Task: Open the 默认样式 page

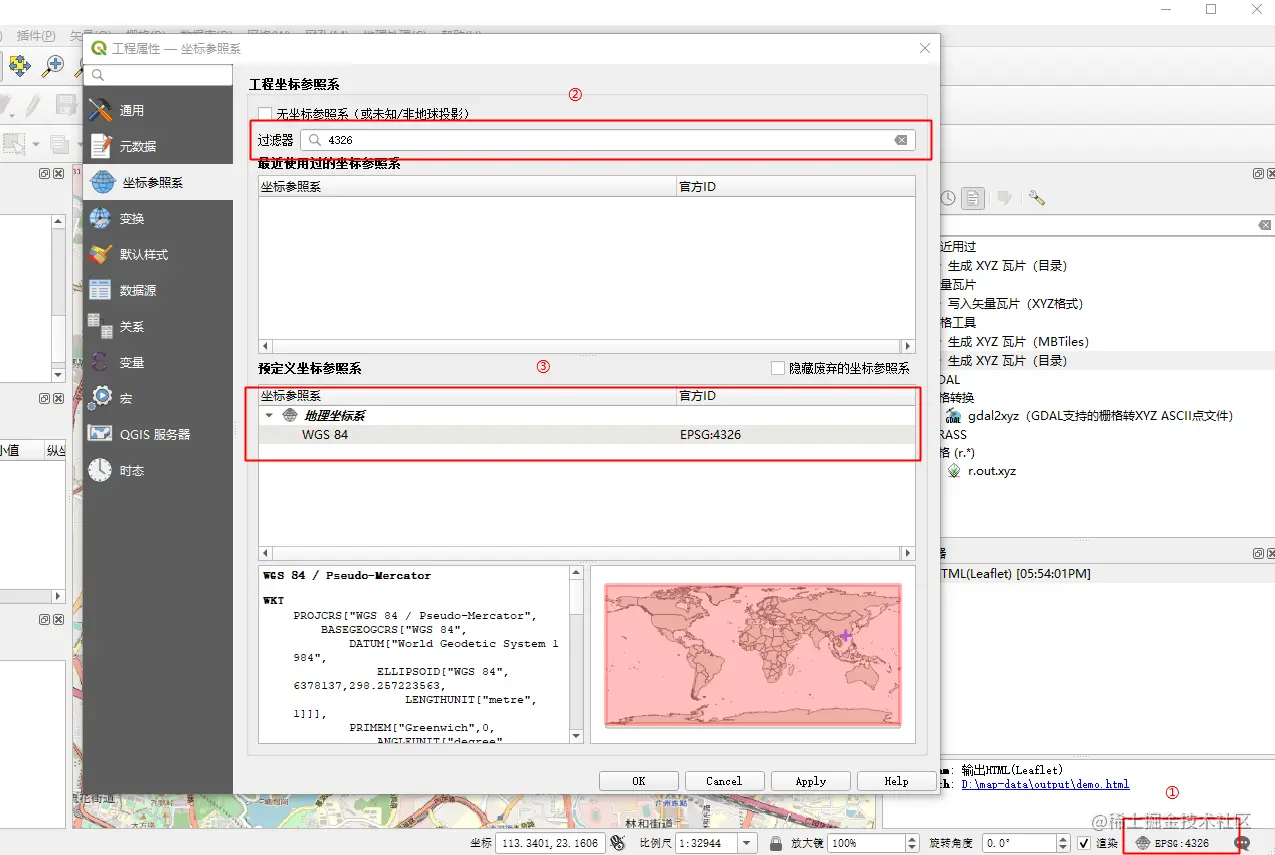Action: tap(158, 254)
